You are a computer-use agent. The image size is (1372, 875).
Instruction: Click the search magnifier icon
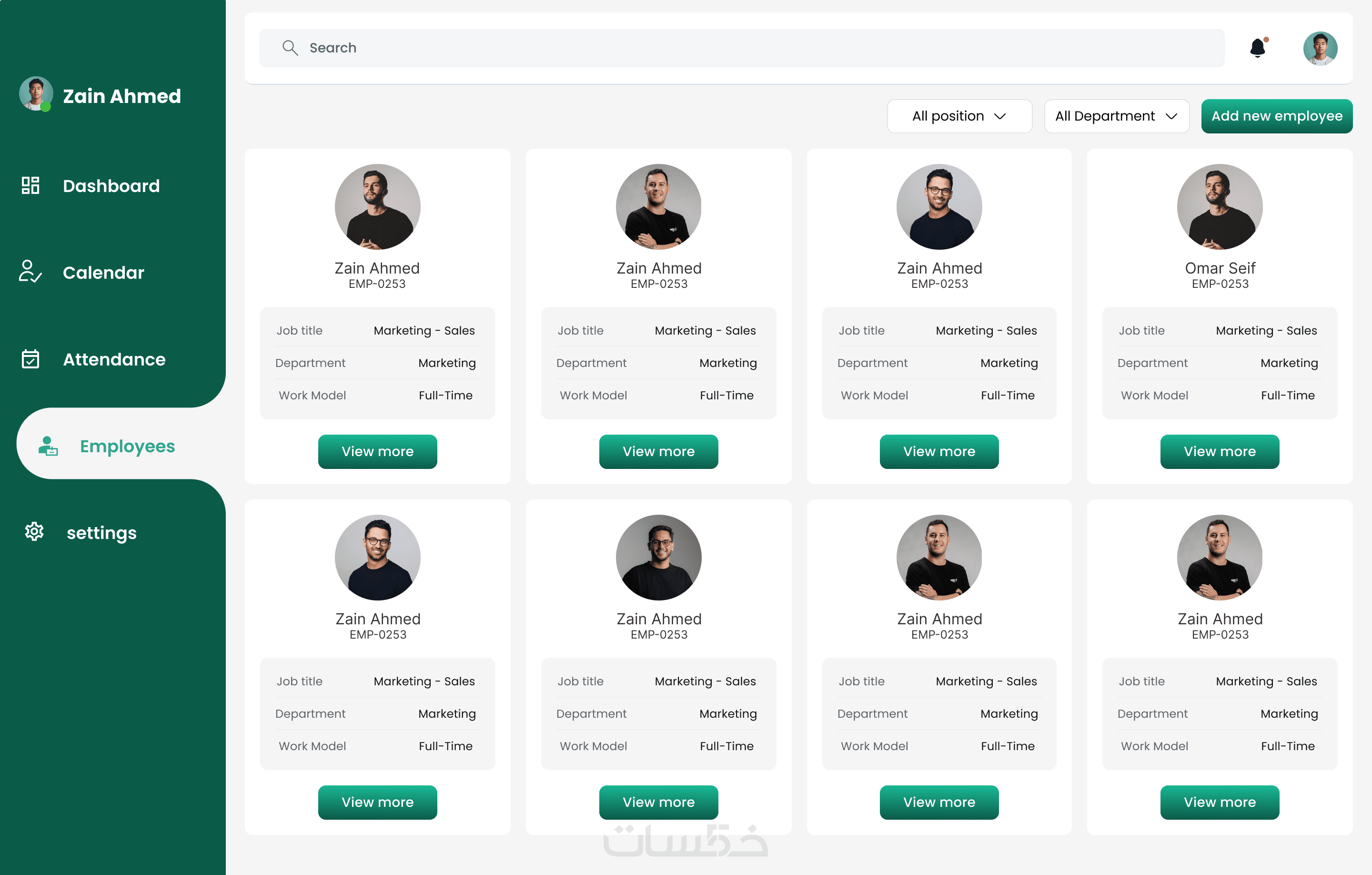click(x=290, y=48)
